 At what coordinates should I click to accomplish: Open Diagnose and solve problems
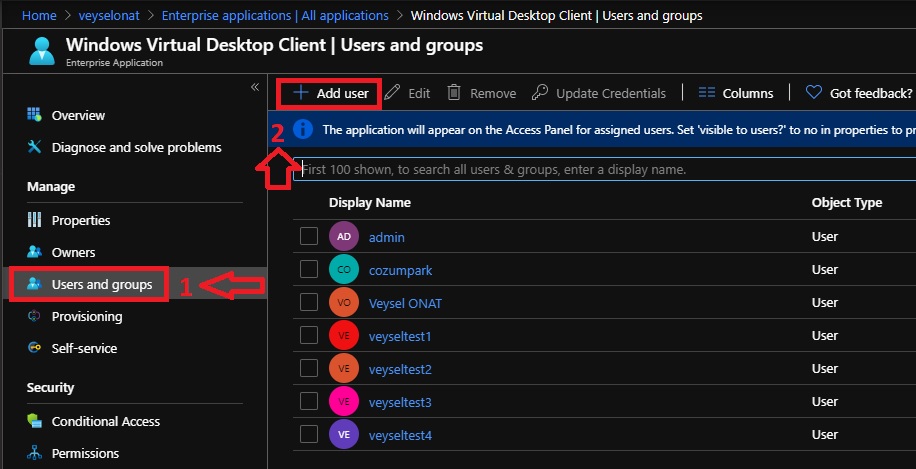pyautogui.click(x=137, y=147)
